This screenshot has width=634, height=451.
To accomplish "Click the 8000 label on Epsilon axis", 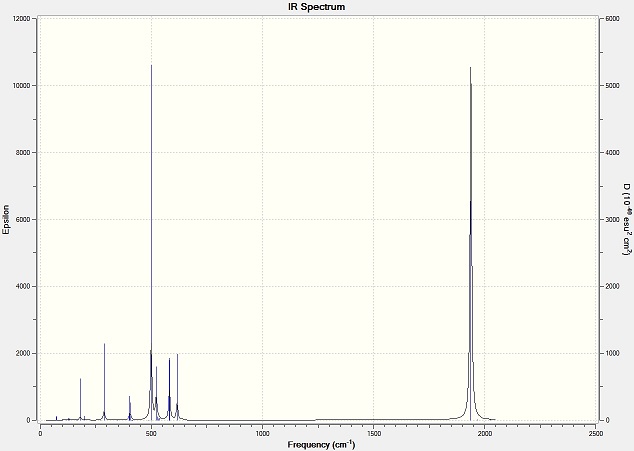I will click(x=24, y=152).
